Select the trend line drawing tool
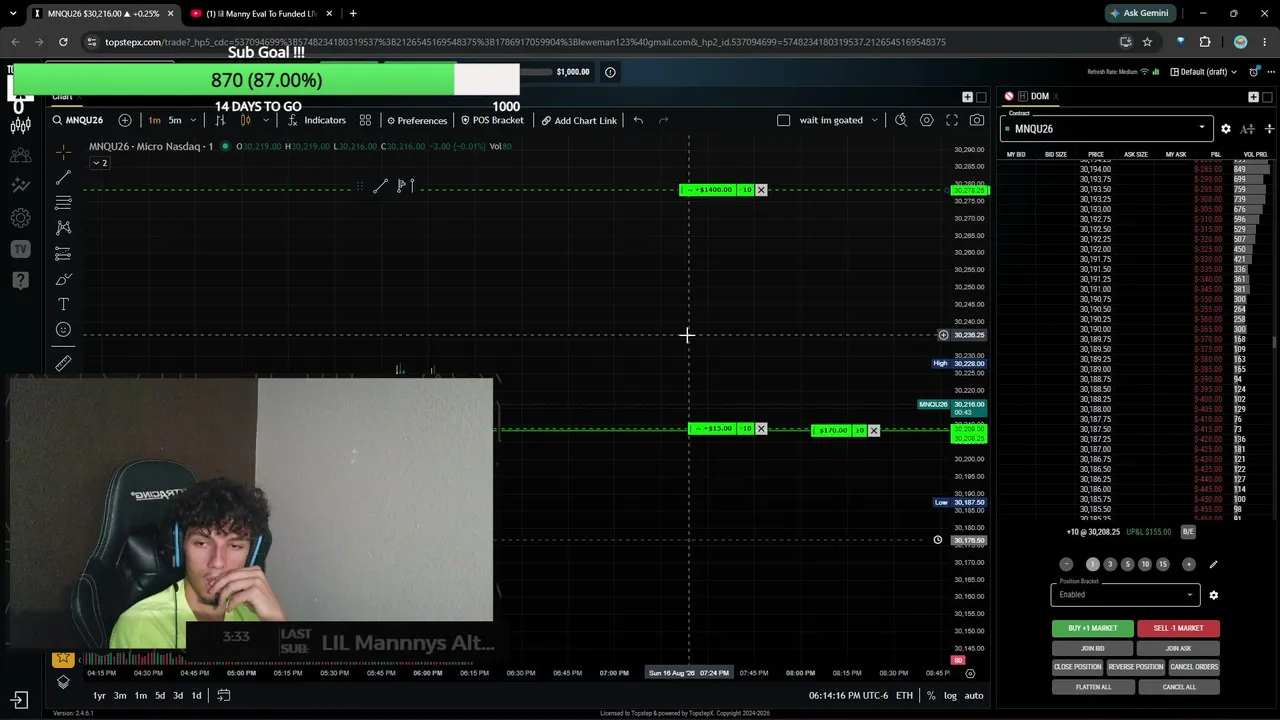The image size is (1280, 720). tap(63, 177)
